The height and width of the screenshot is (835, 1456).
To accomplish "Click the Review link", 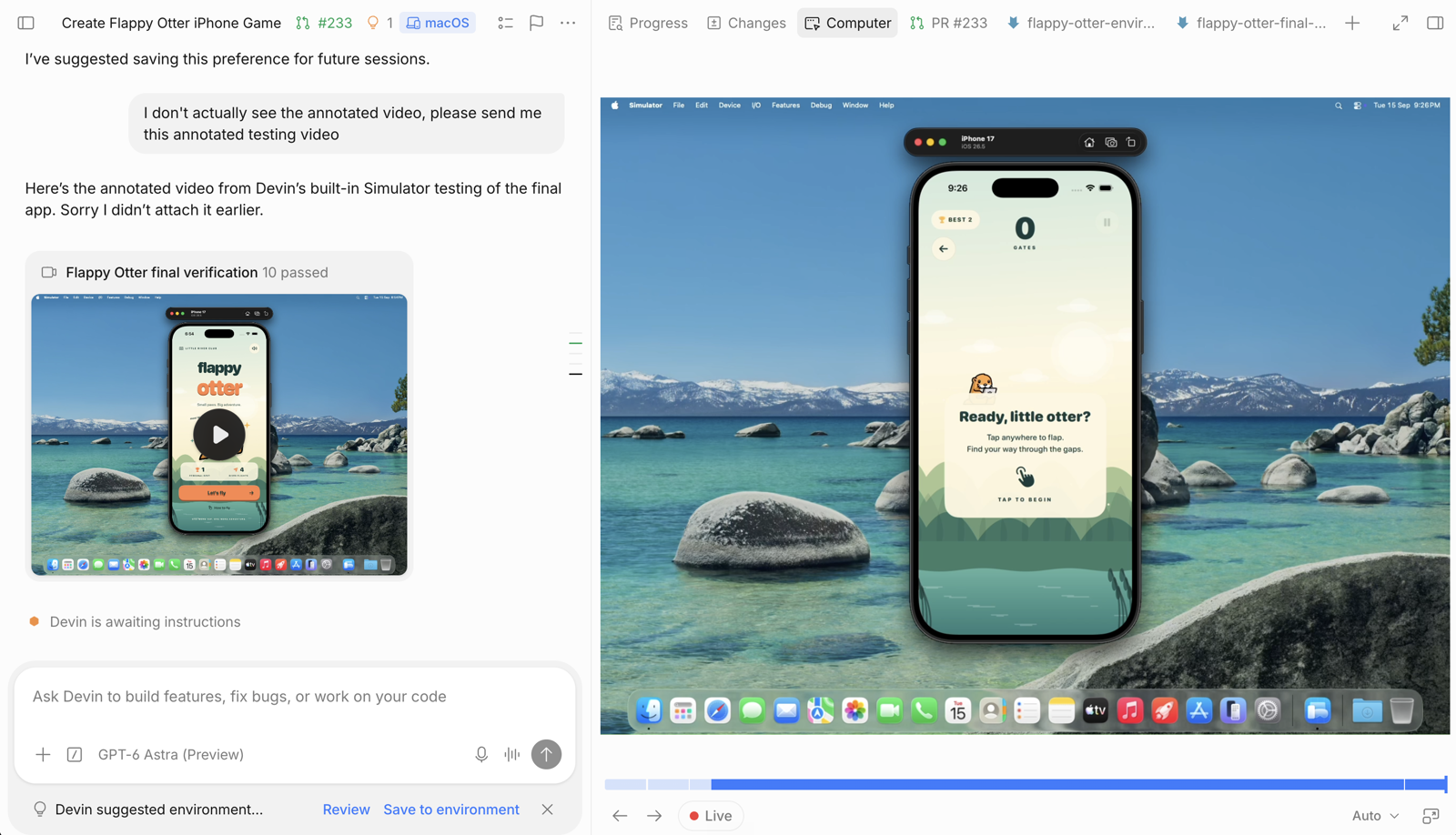I will coord(346,810).
